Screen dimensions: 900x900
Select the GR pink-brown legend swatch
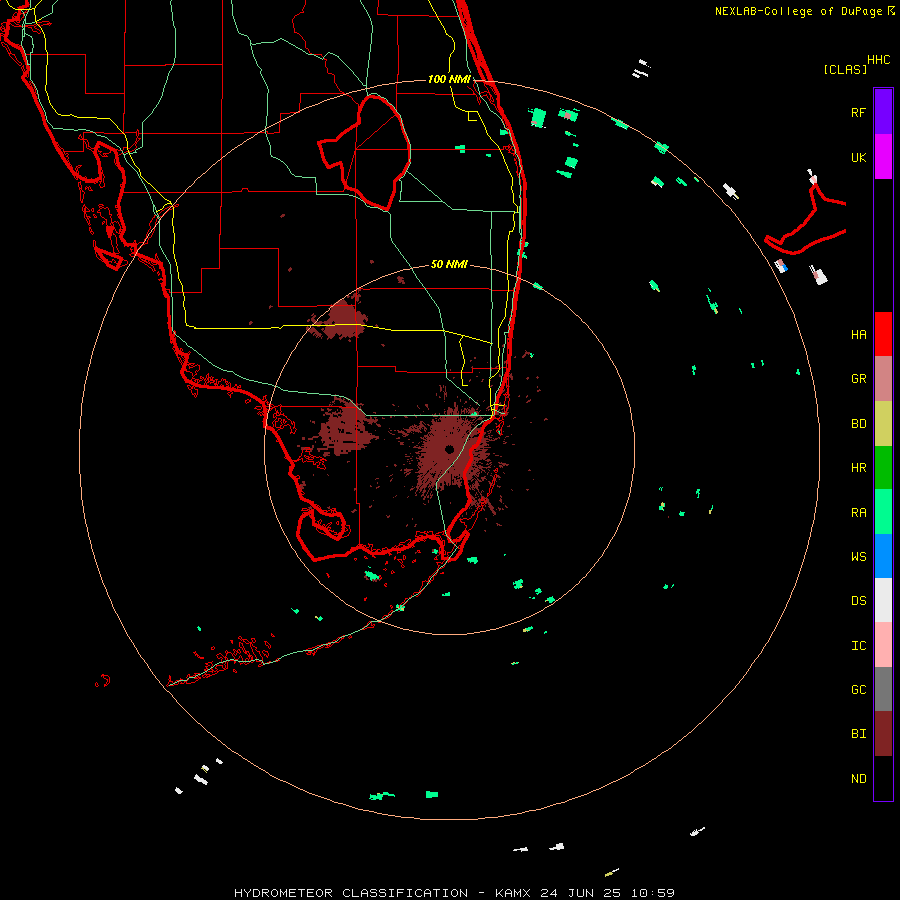[x=883, y=379]
